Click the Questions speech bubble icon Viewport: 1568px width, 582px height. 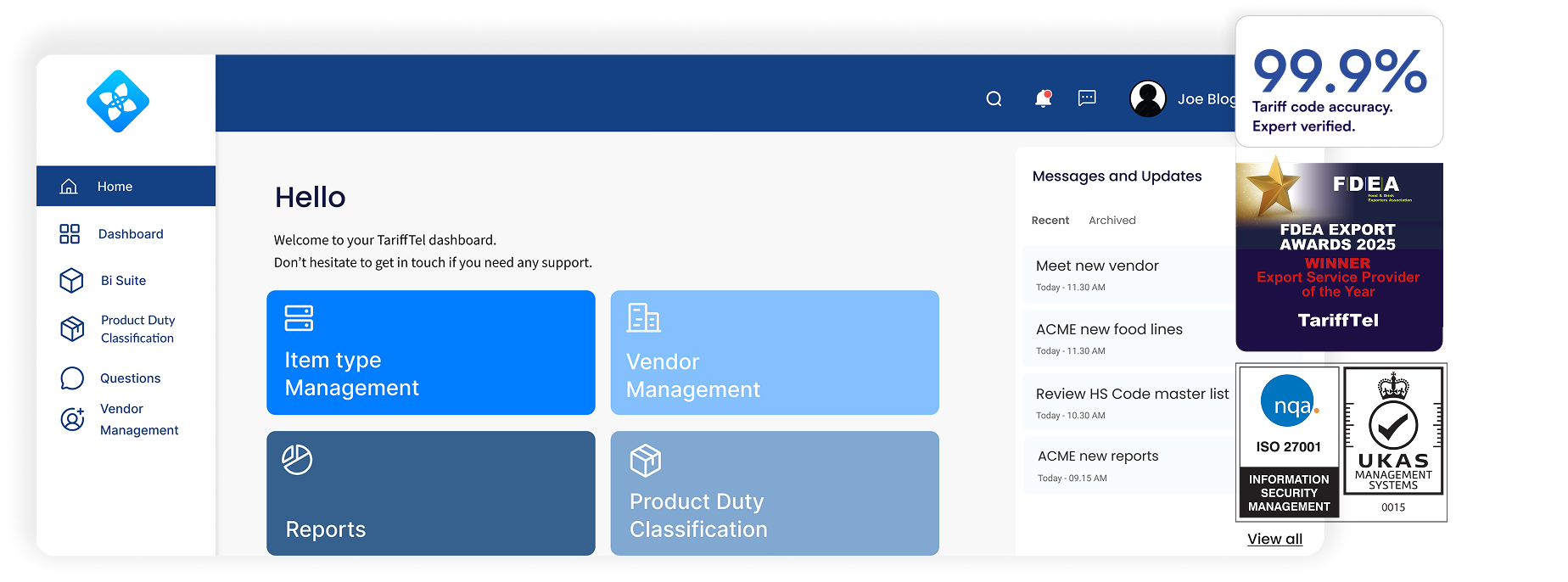click(x=72, y=378)
